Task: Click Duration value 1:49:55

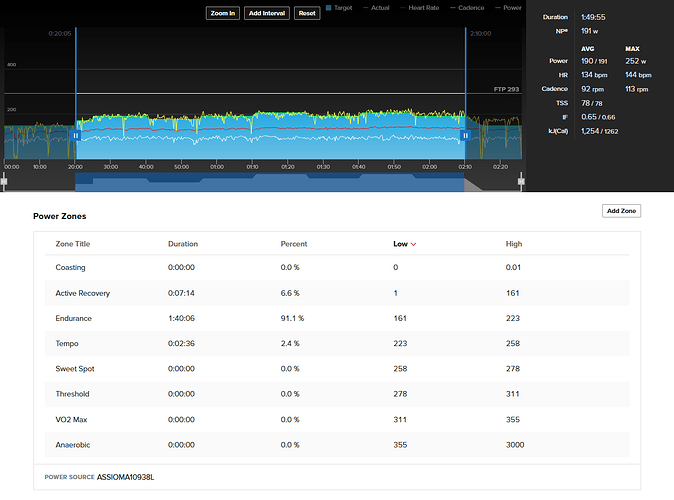Action: click(x=593, y=17)
